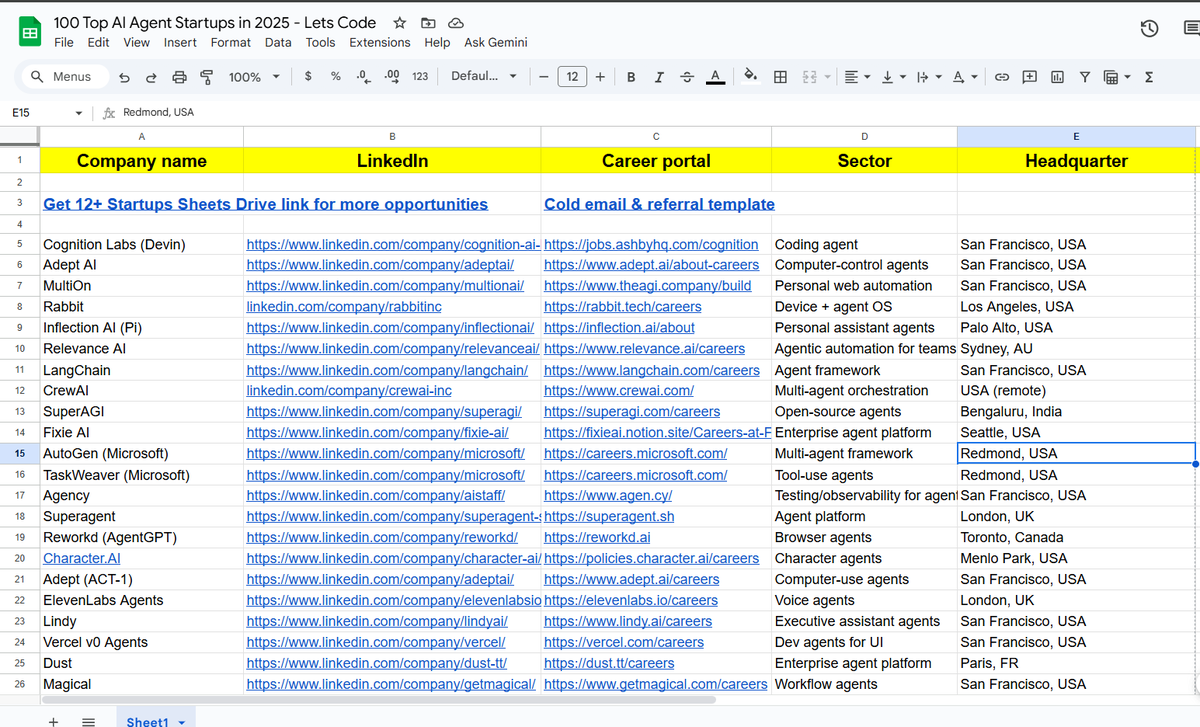Open the 123 number format menu
This screenshot has width=1200, height=727.
(420, 76)
